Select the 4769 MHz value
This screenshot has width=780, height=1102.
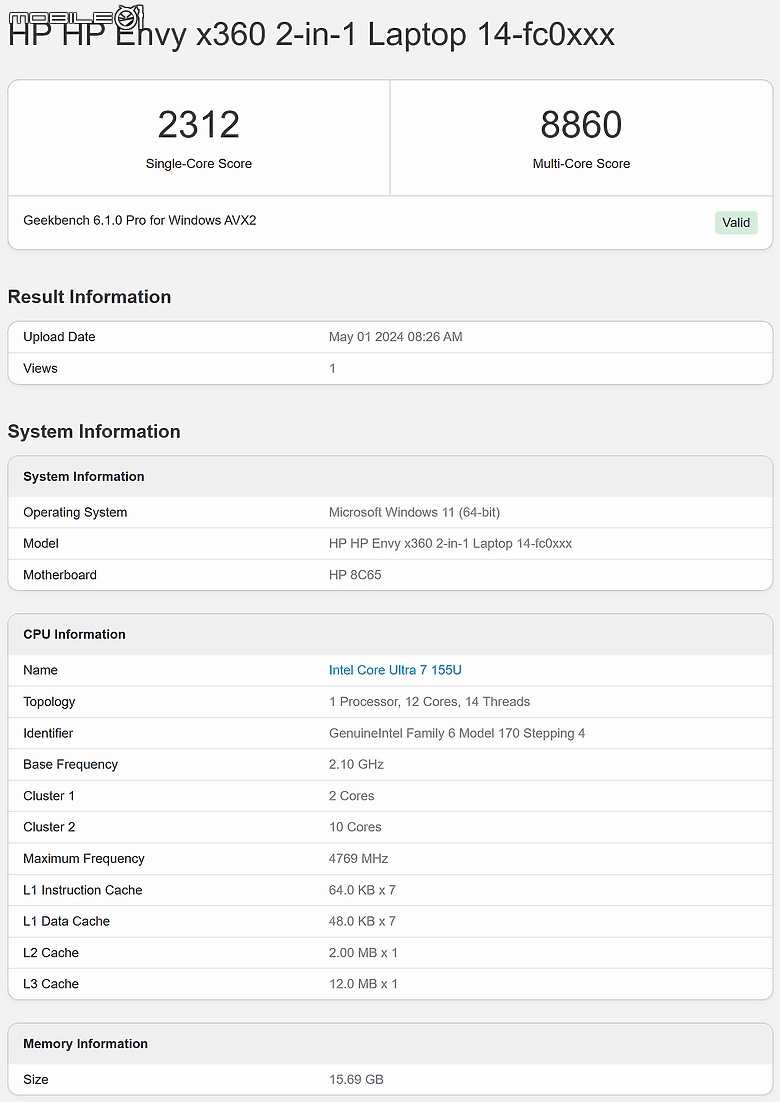[358, 858]
